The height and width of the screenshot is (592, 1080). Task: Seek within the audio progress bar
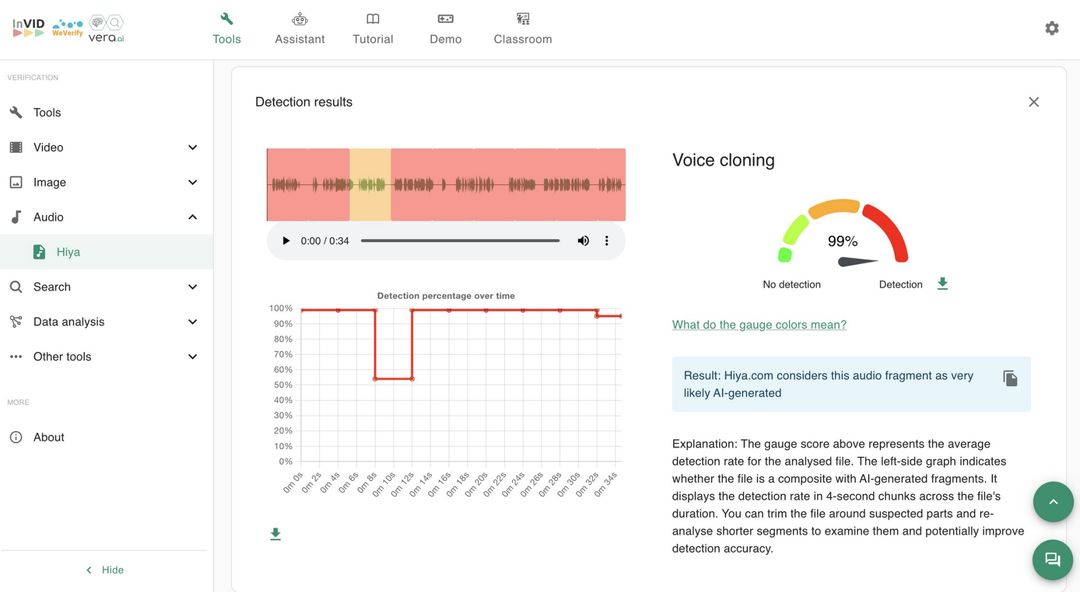[x=460, y=241]
